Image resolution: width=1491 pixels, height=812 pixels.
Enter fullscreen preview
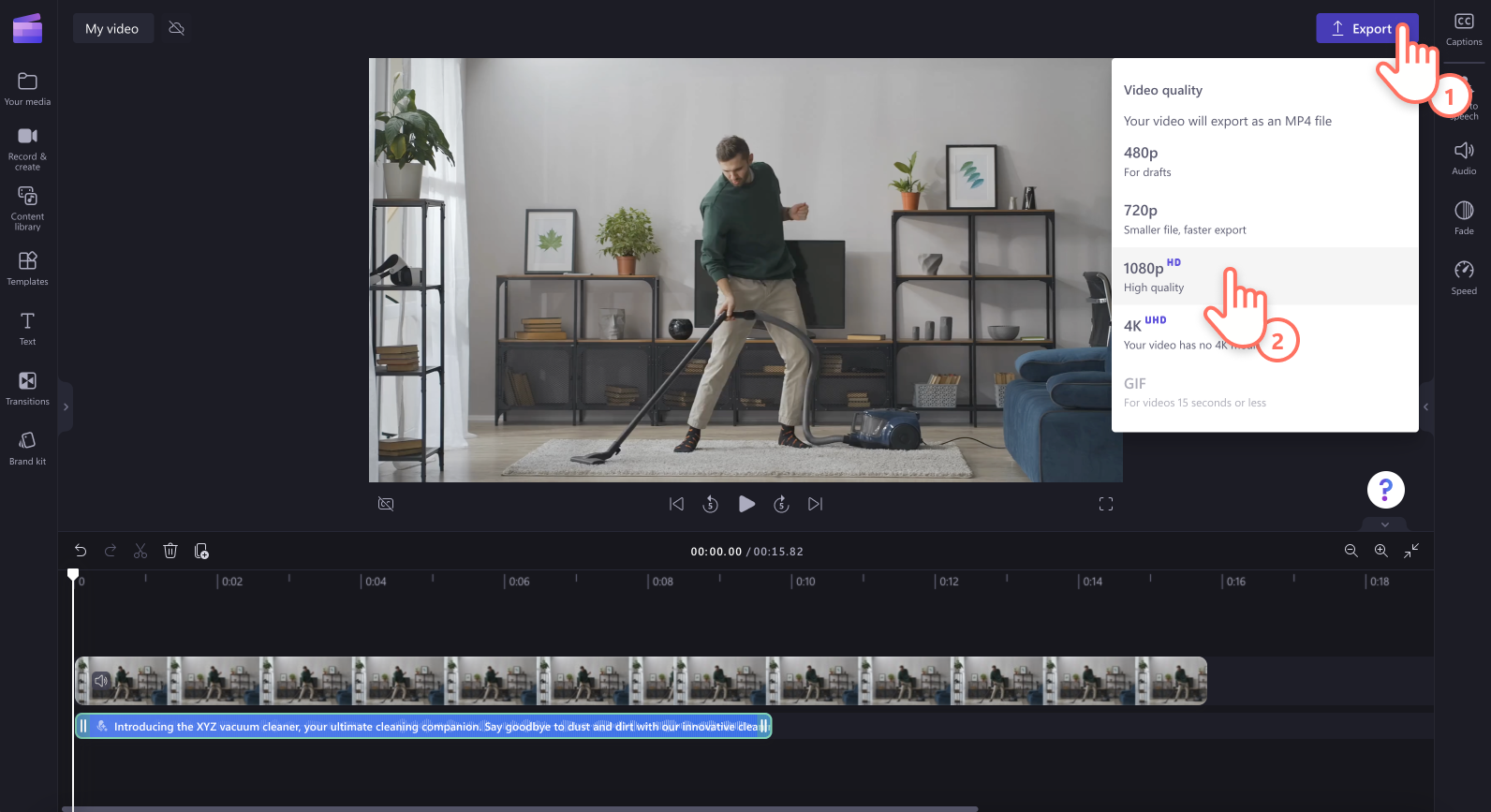1106,504
